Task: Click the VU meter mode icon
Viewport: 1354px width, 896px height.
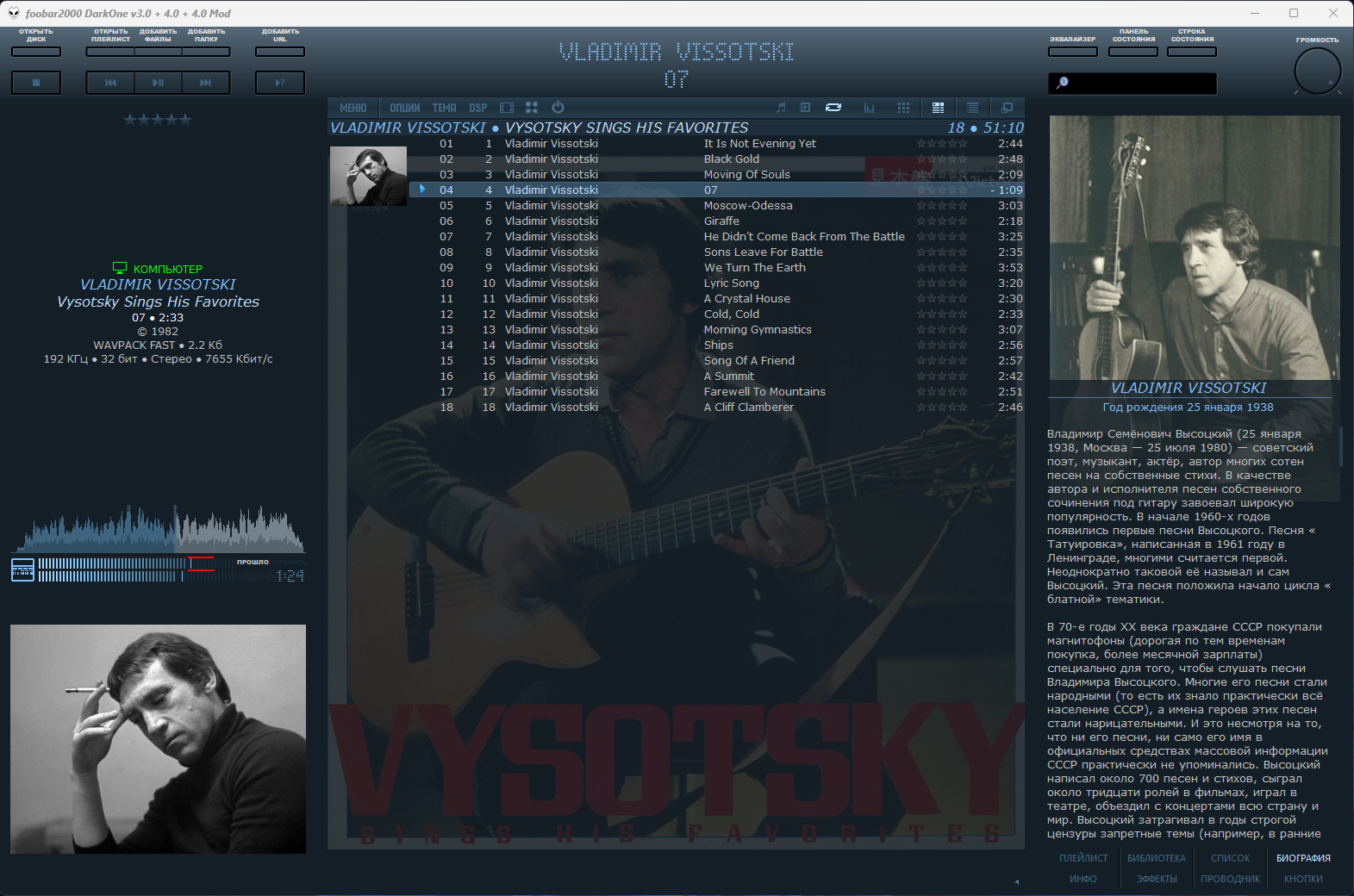Action: 22,570
